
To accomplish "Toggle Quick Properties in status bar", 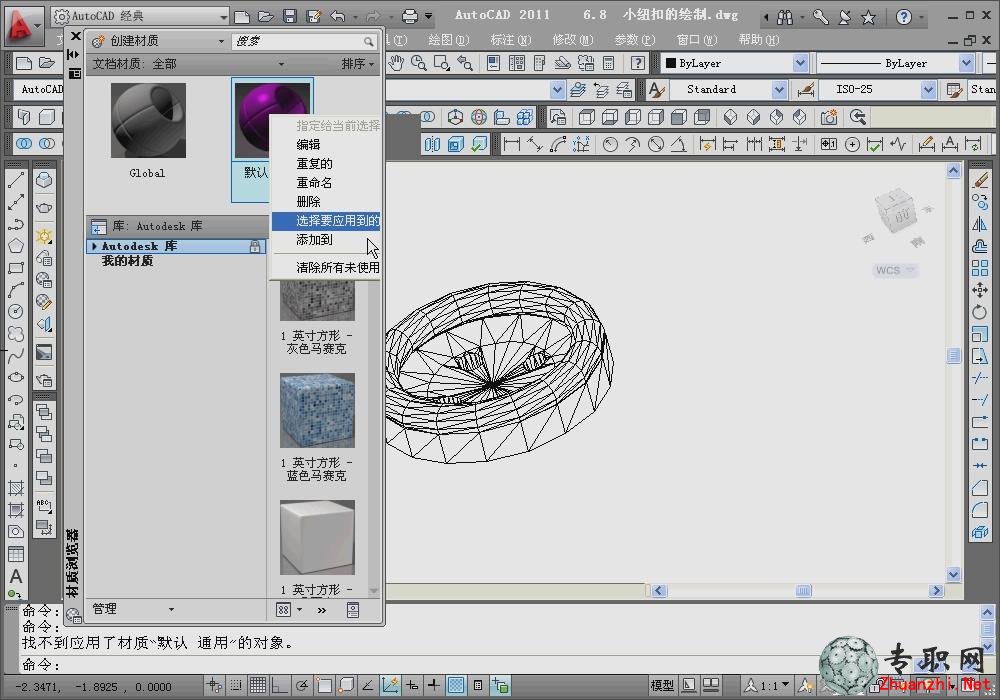I will coord(478,685).
